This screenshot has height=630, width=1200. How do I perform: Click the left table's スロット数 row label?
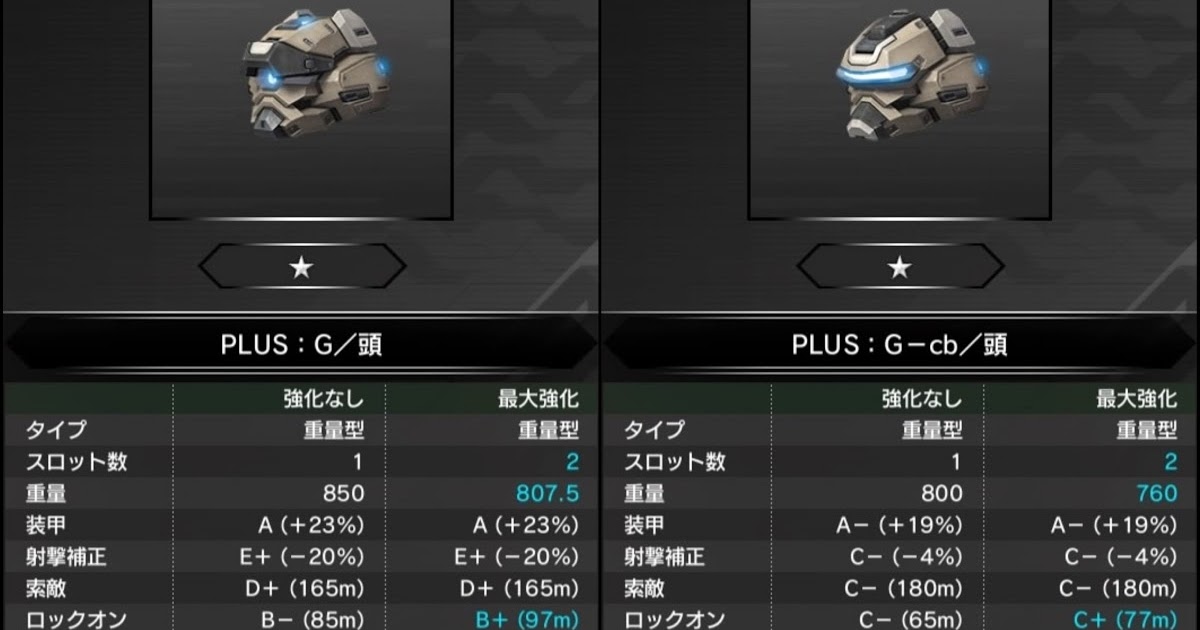coord(77,462)
